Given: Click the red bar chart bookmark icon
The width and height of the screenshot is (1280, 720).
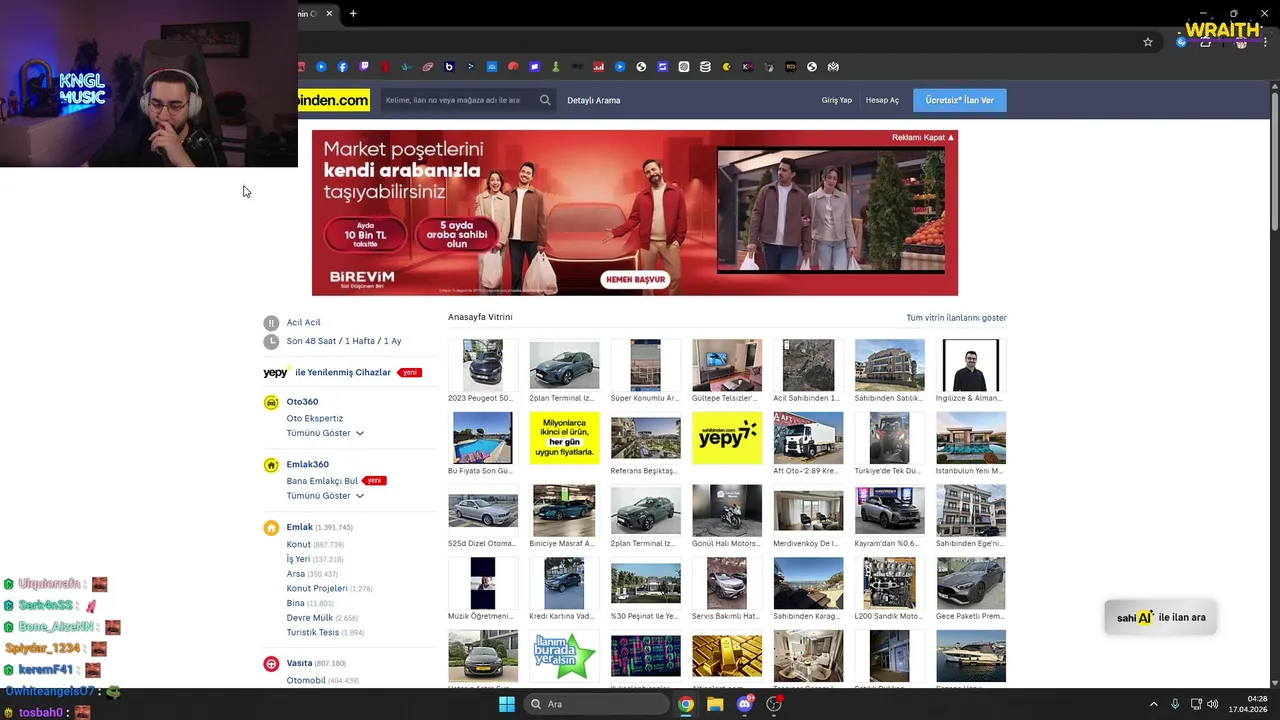Looking at the screenshot, I should [x=599, y=67].
